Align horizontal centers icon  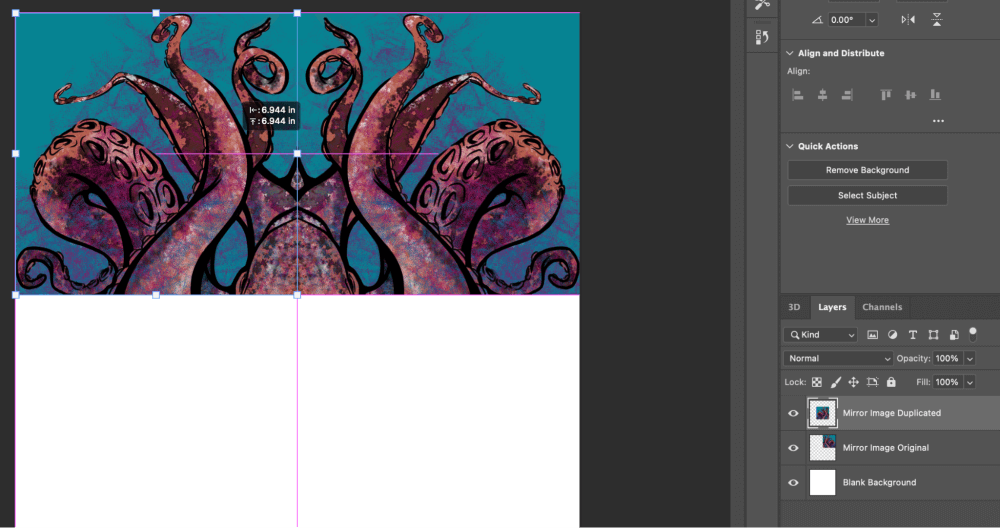[822, 95]
